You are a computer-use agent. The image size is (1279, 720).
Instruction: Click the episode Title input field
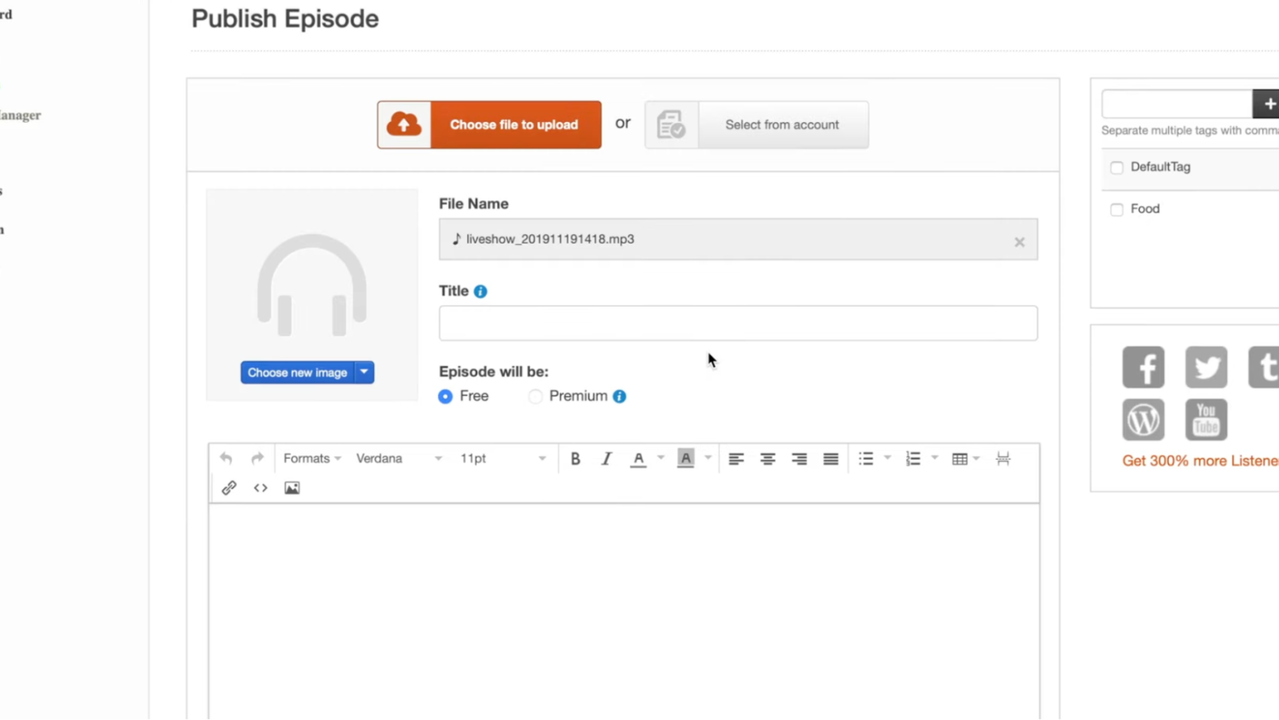[738, 324]
